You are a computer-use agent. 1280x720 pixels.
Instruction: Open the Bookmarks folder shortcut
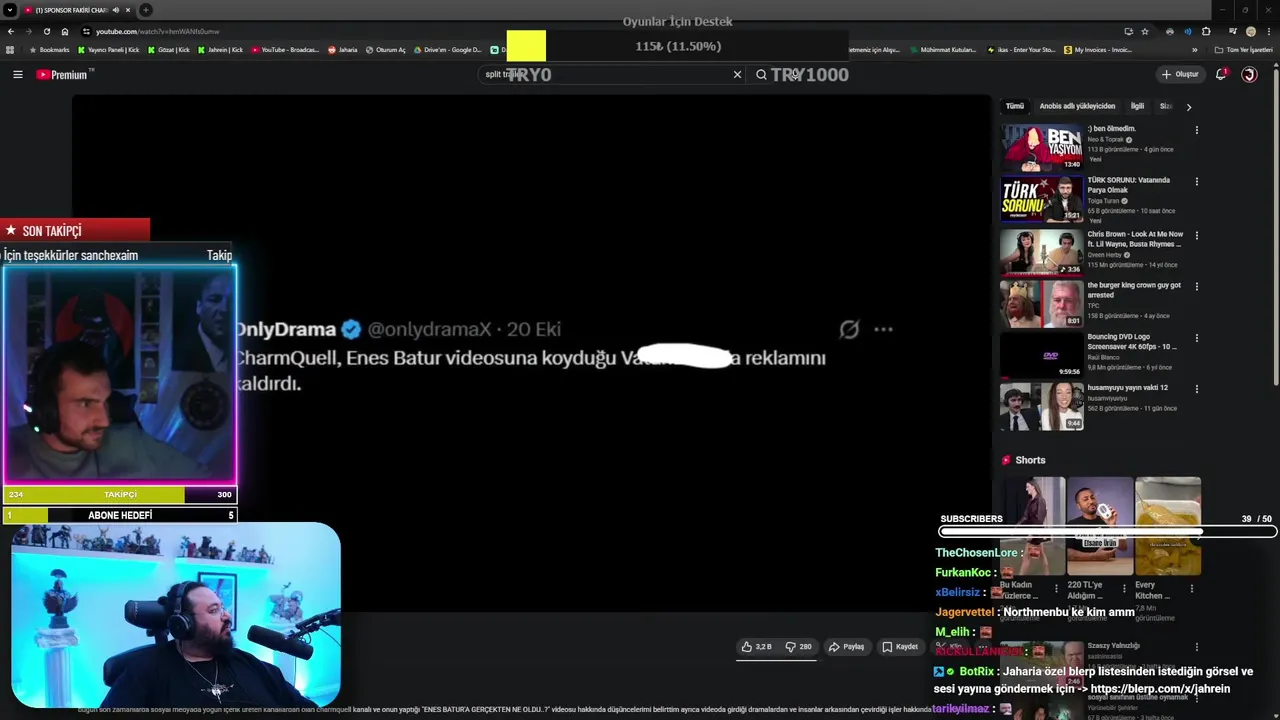[x=50, y=50]
